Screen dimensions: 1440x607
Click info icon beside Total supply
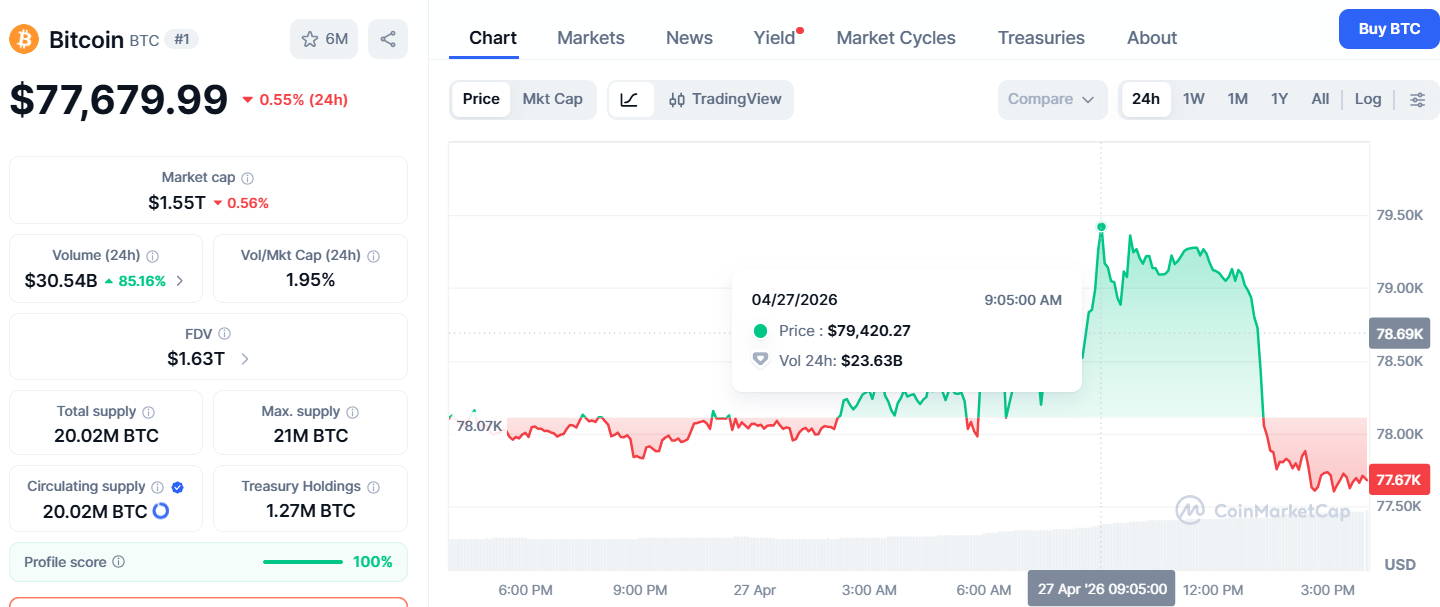pyautogui.click(x=148, y=412)
